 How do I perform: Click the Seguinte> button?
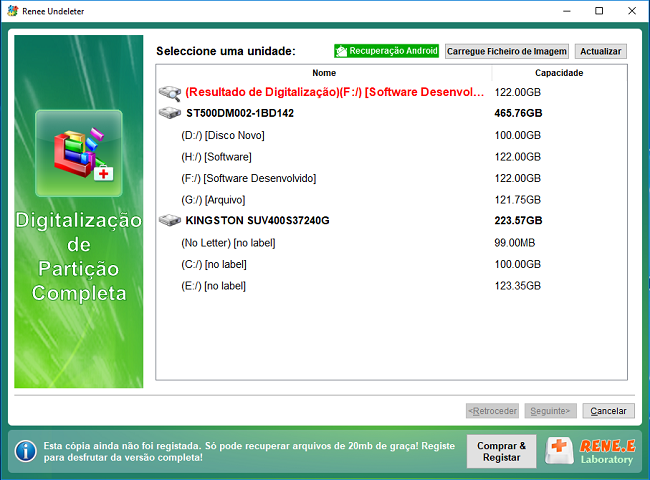(550, 411)
